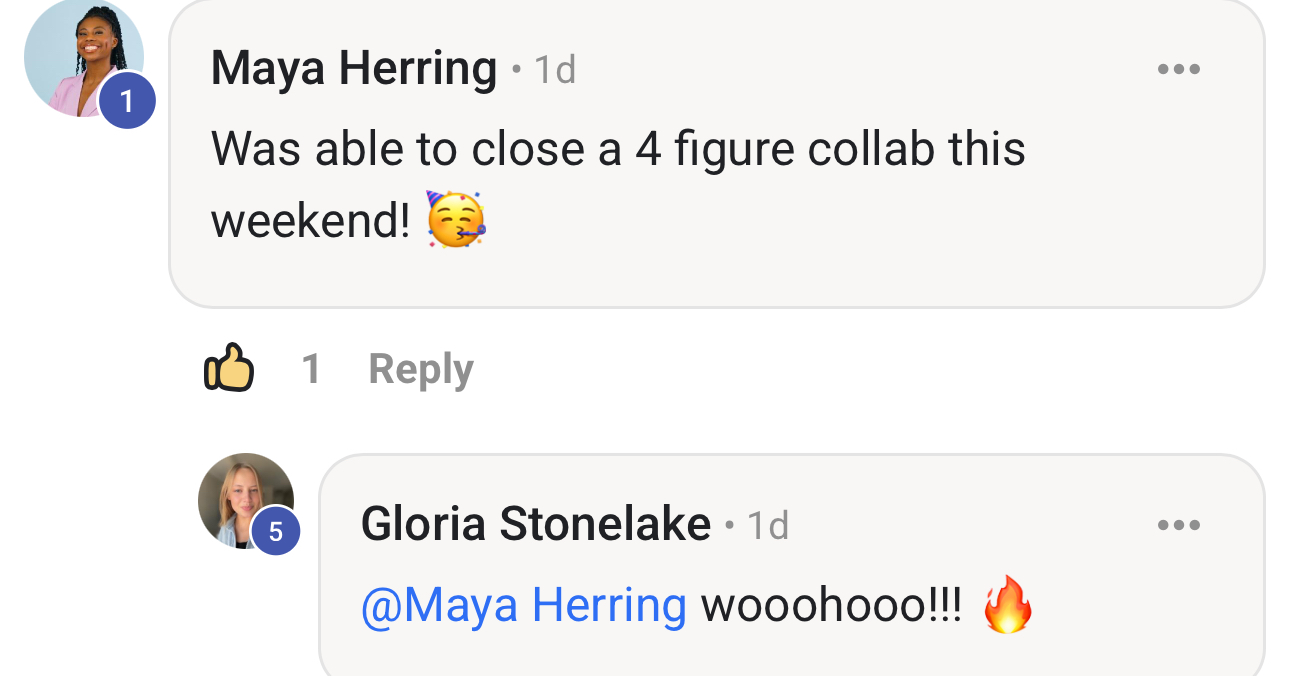Click level badge 1 on Maya's avatar

point(127,101)
